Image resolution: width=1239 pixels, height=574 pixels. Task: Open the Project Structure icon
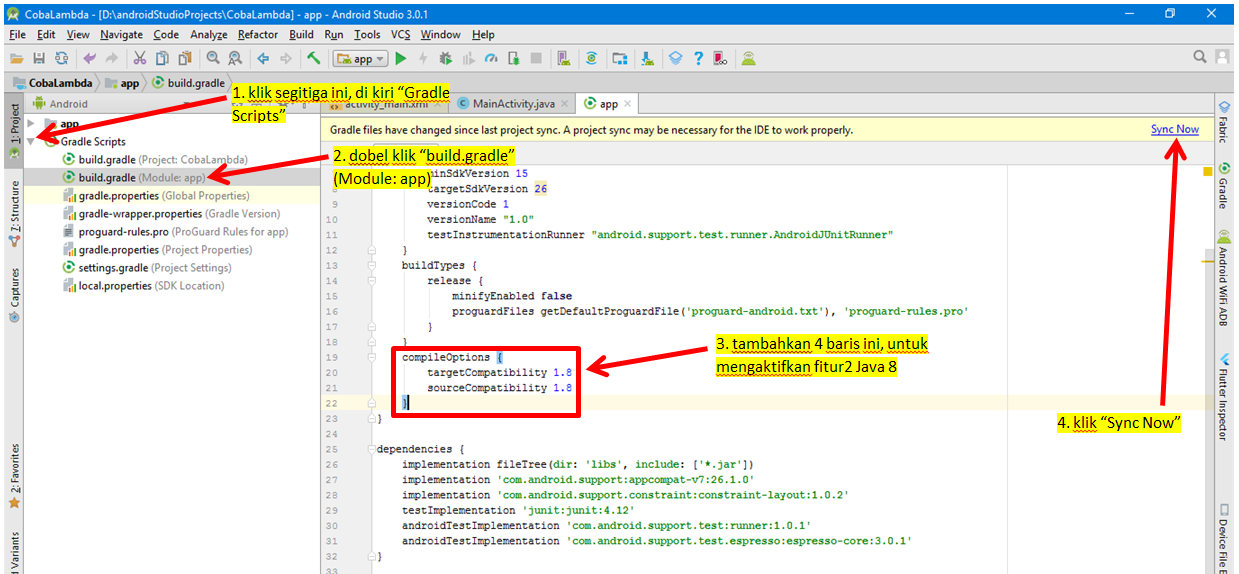620,59
